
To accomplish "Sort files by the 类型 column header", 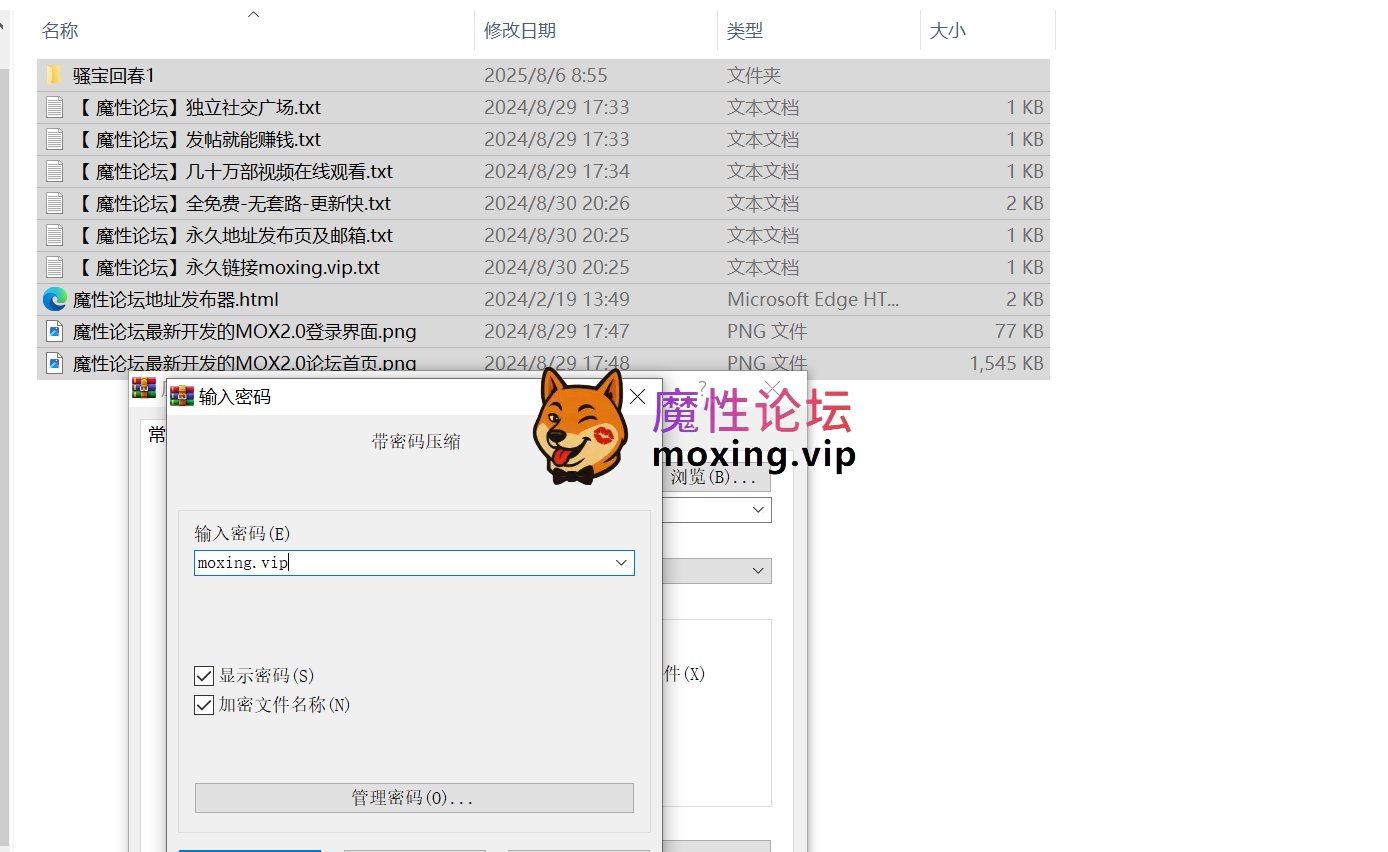I will (745, 31).
